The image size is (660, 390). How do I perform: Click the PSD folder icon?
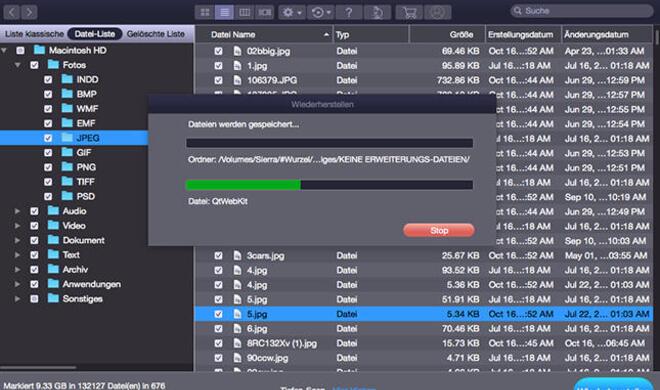(x=67, y=196)
